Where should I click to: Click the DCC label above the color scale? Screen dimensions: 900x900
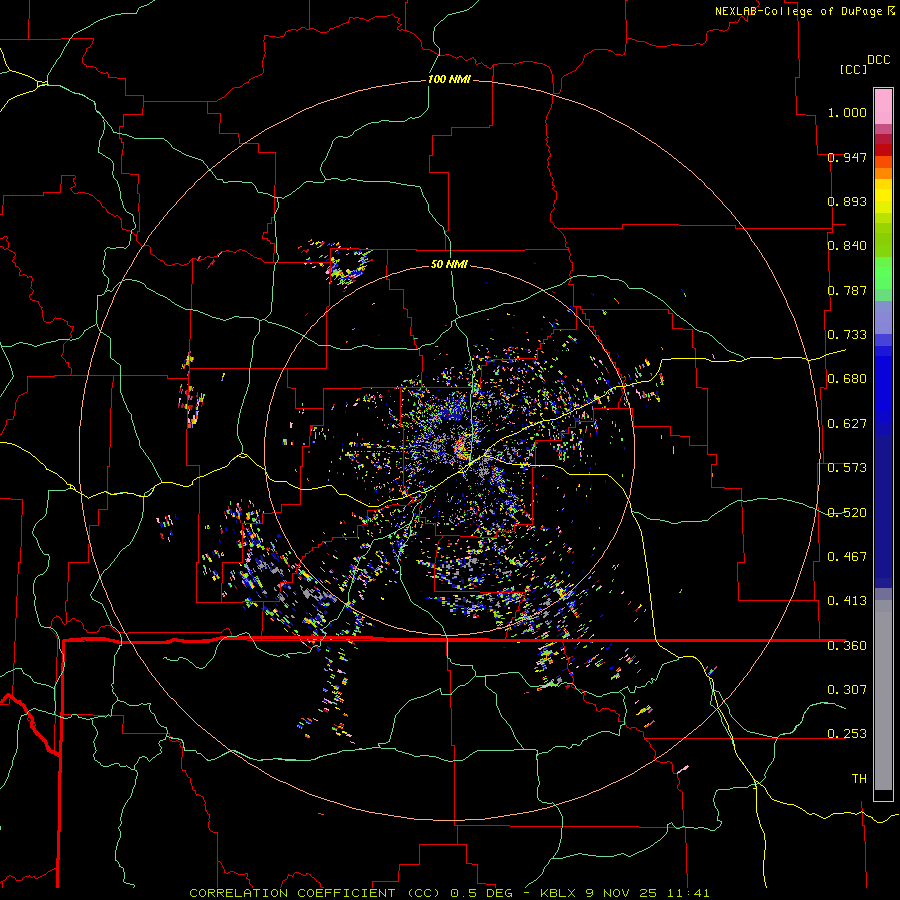878,60
